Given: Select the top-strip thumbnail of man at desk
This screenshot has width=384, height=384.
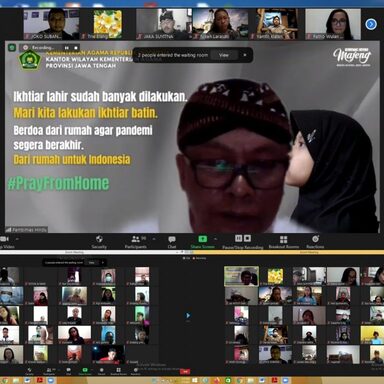Looking at the screenshot, I should coord(277,24).
